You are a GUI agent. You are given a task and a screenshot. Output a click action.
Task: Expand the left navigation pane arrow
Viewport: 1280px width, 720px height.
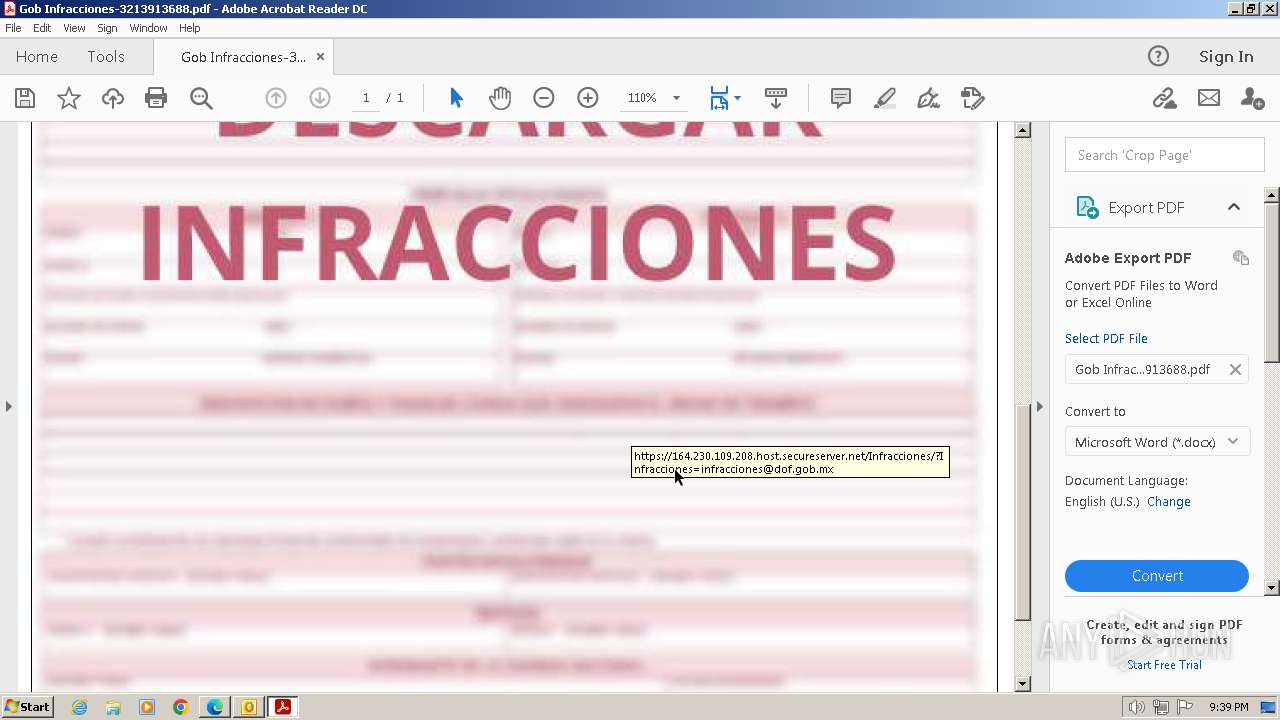pos(9,406)
